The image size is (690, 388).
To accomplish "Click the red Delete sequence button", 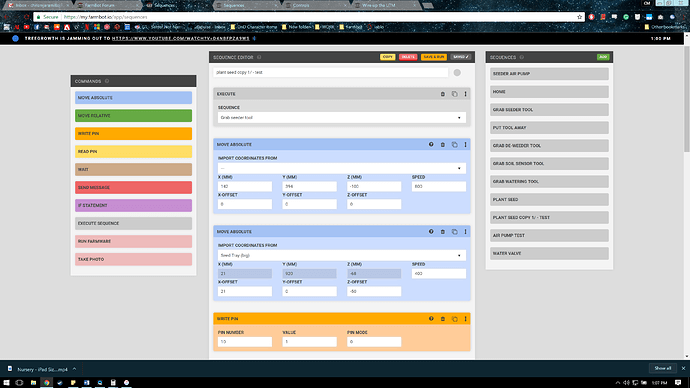I will [408, 57].
